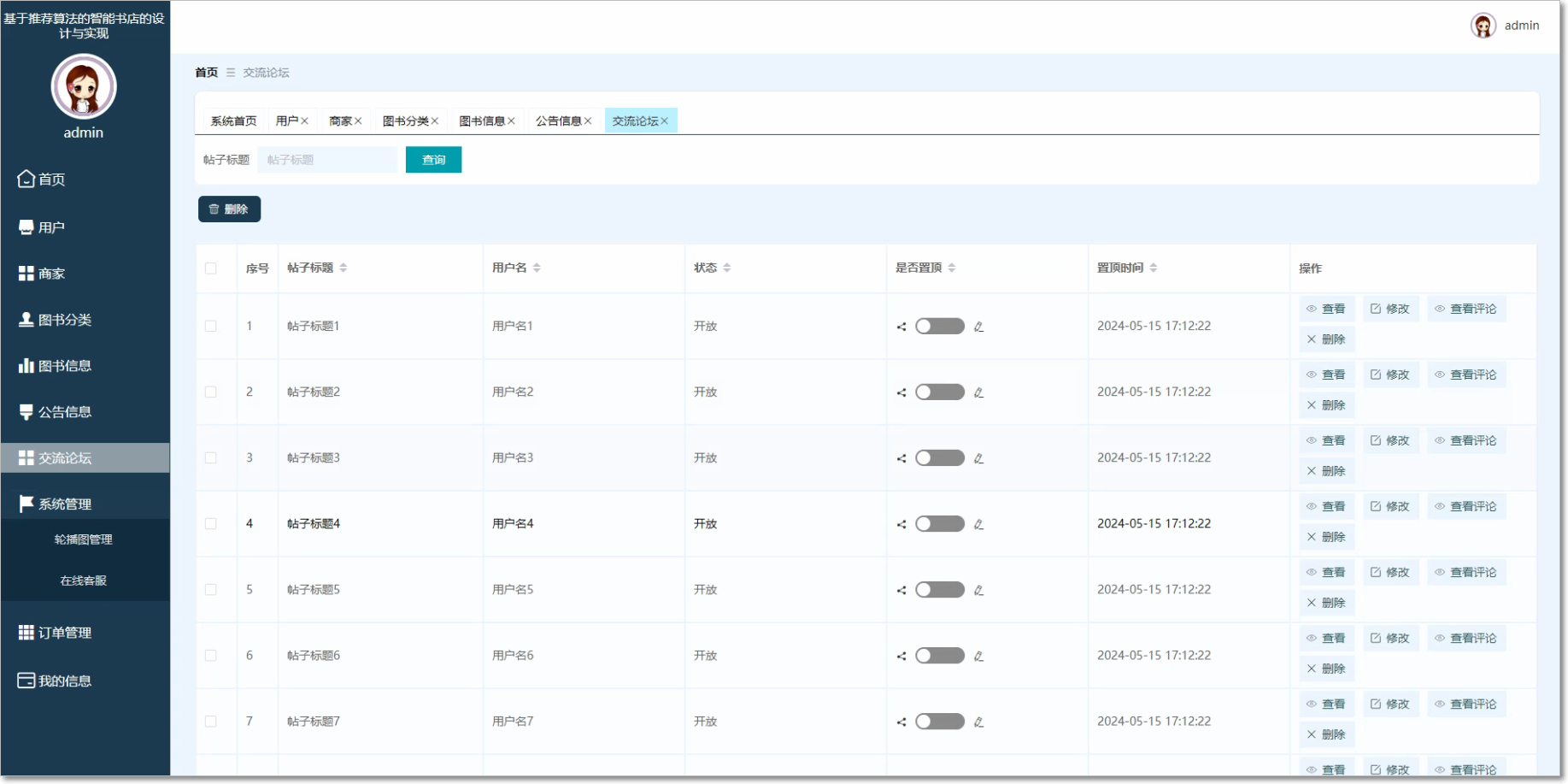Click pencil edit icon in row 帖子标题7

tap(979, 722)
